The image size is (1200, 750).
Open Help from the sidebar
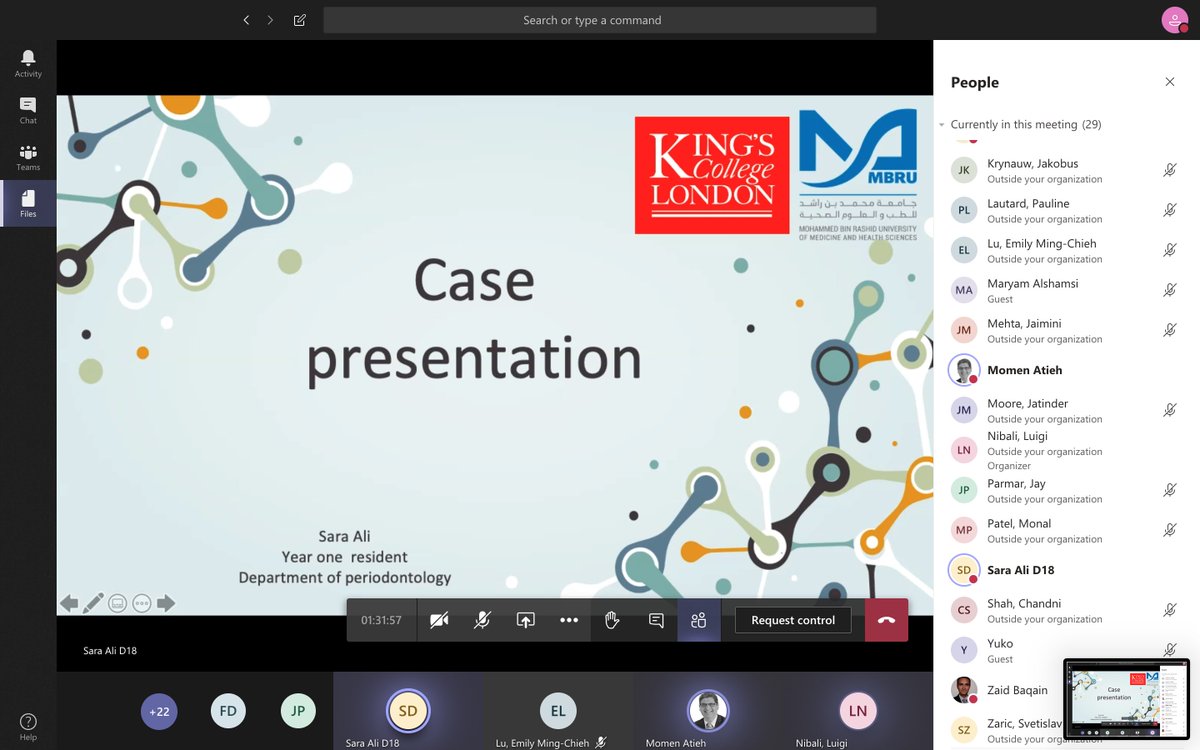tap(28, 727)
